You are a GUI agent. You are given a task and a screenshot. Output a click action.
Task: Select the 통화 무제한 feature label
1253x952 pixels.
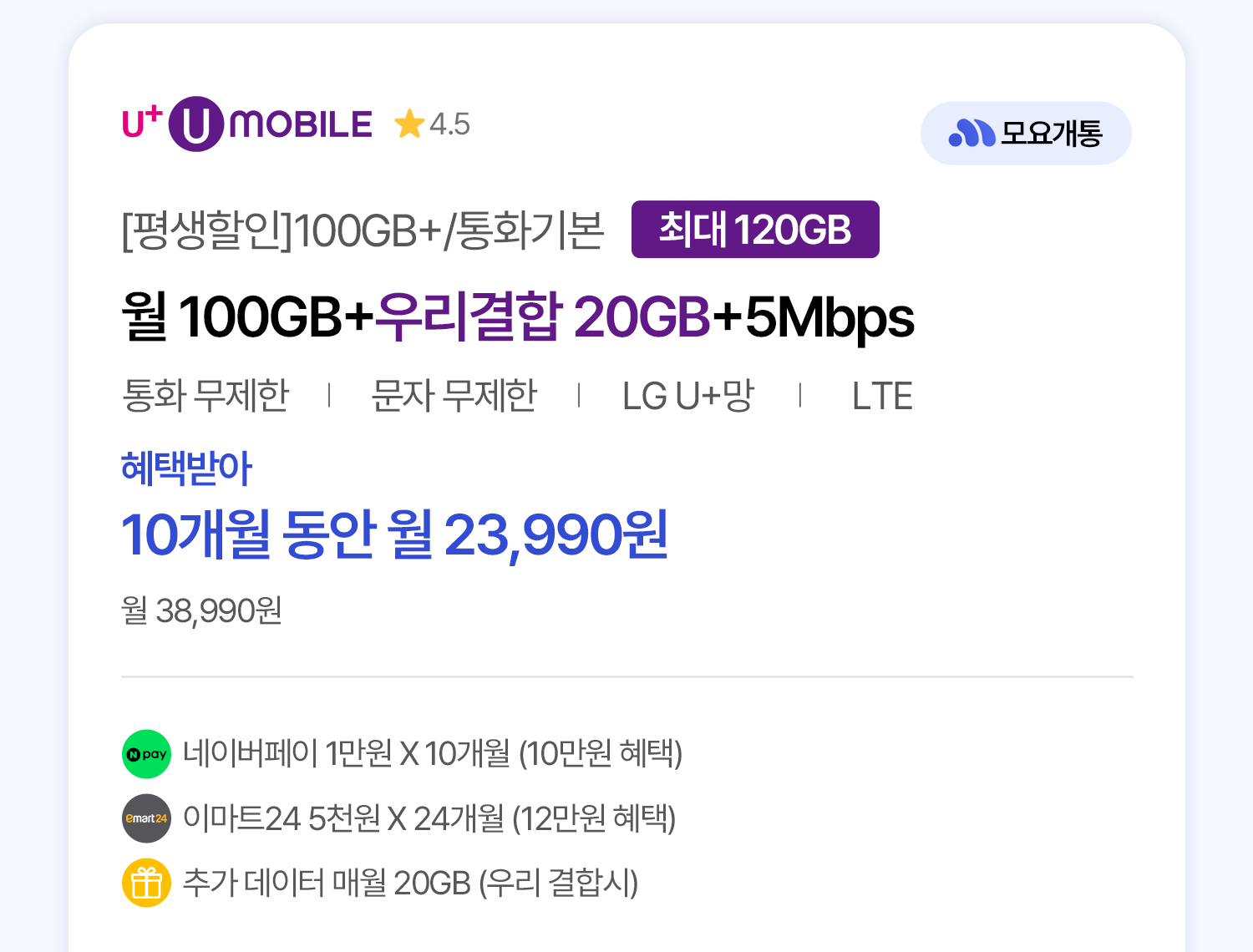tap(205, 395)
